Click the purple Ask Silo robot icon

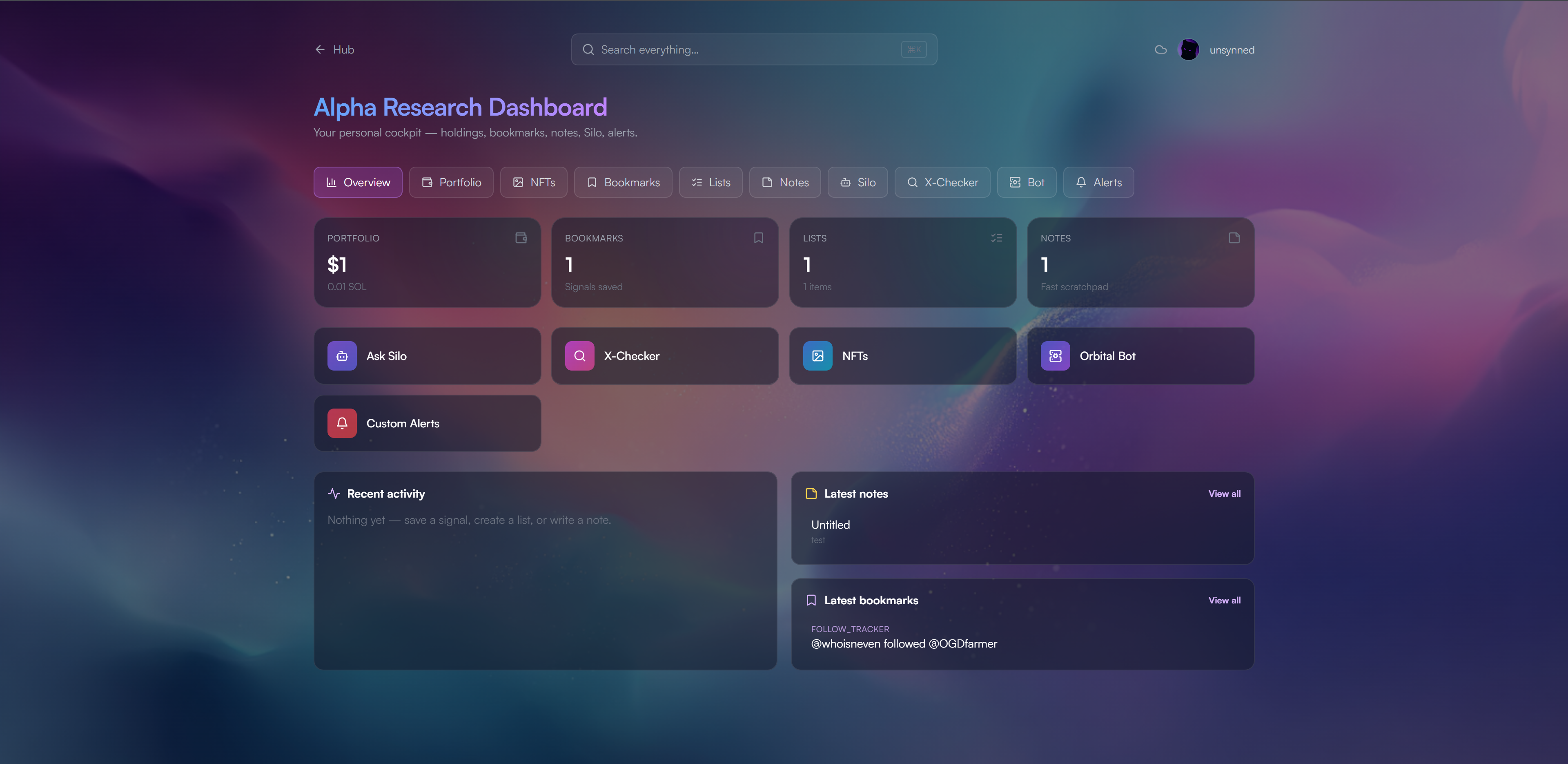342,356
